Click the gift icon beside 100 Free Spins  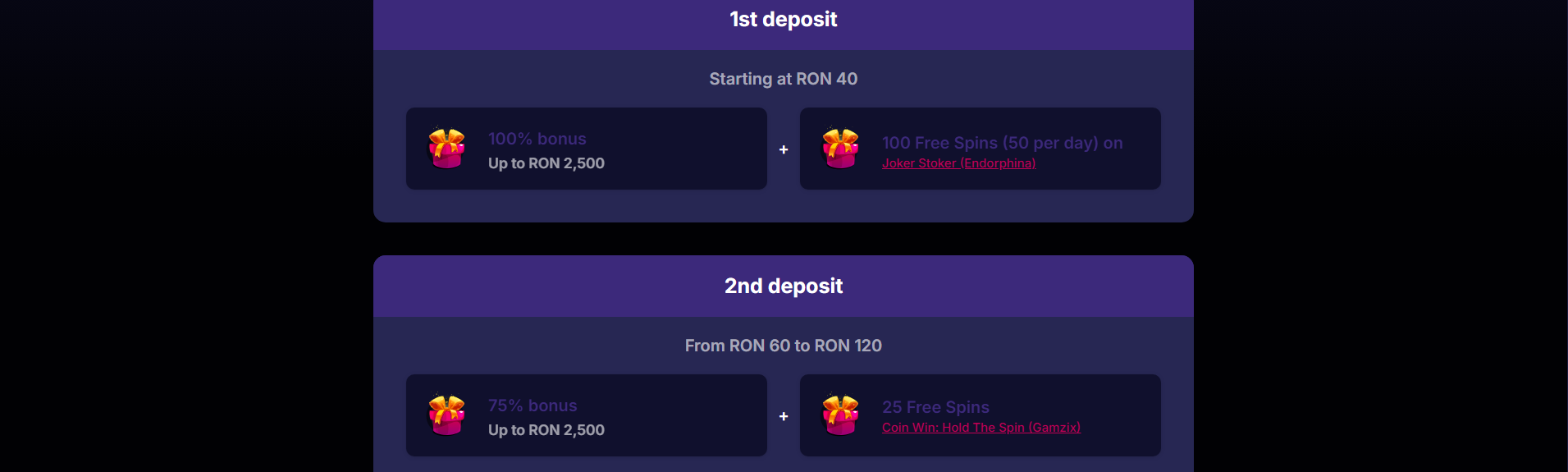[841, 149]
